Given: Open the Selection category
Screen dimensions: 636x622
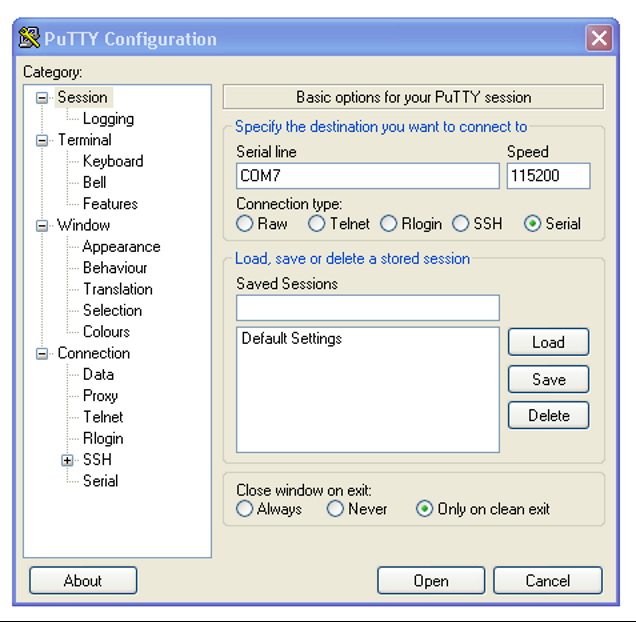Looking at the screenshot, I should pos(112,310).
